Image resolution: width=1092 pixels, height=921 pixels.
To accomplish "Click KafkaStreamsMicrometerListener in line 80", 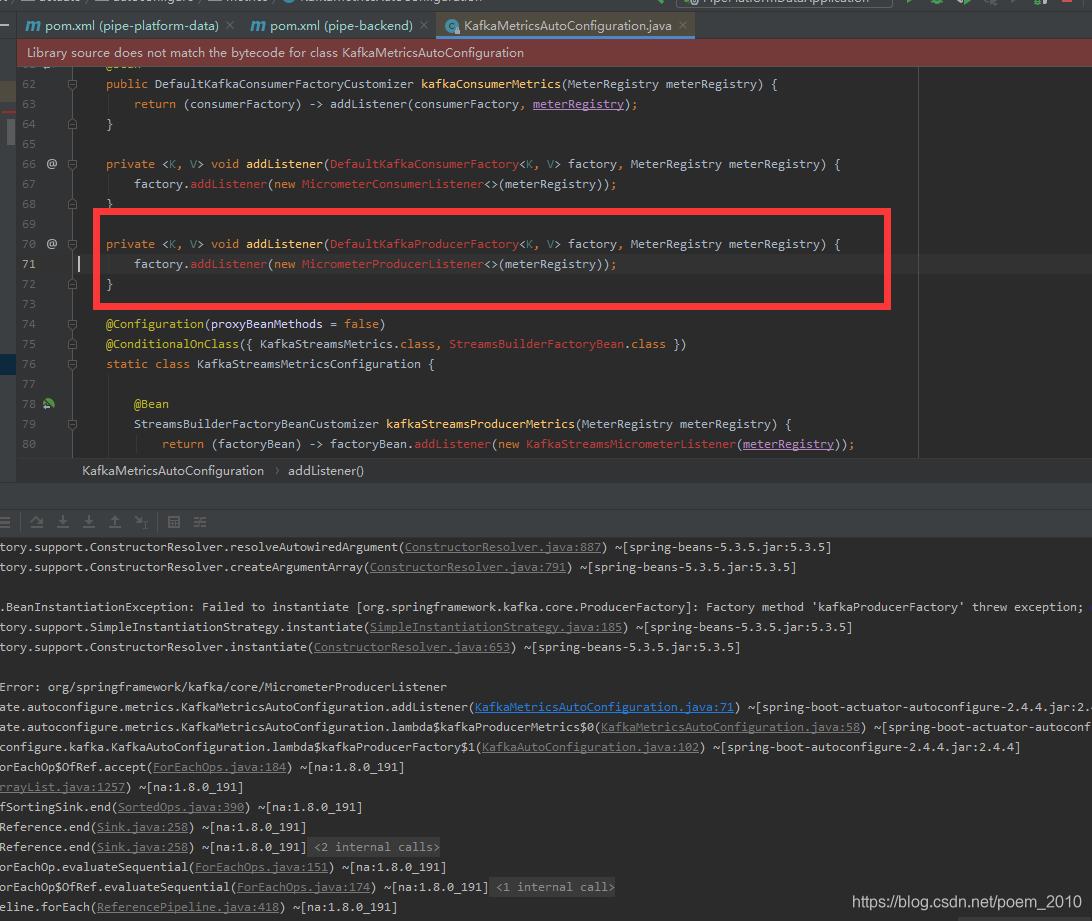I will pyautogui.click(x=630, y=444).
